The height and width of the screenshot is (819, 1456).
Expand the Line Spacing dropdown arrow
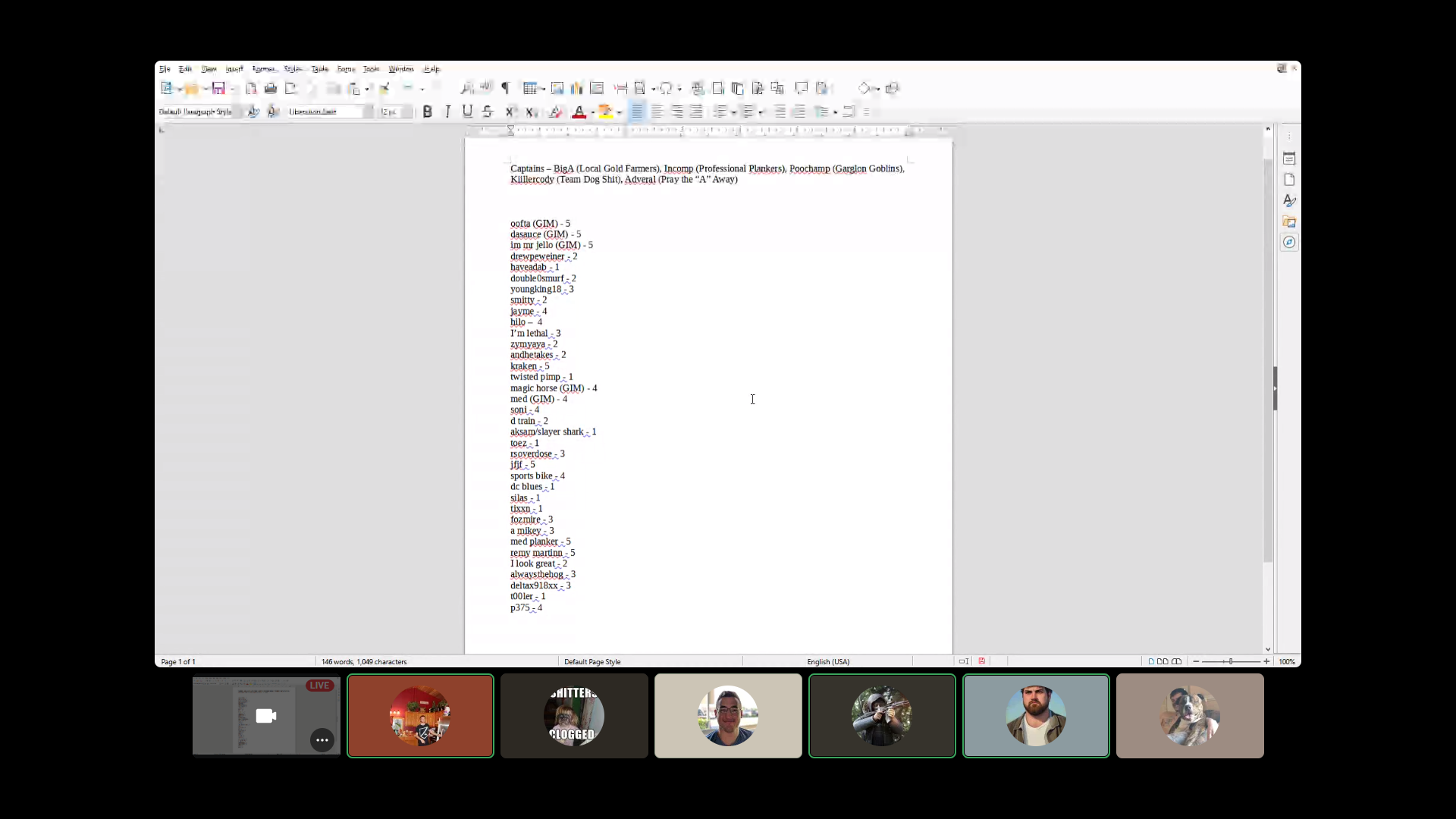(x=835, y=112)
